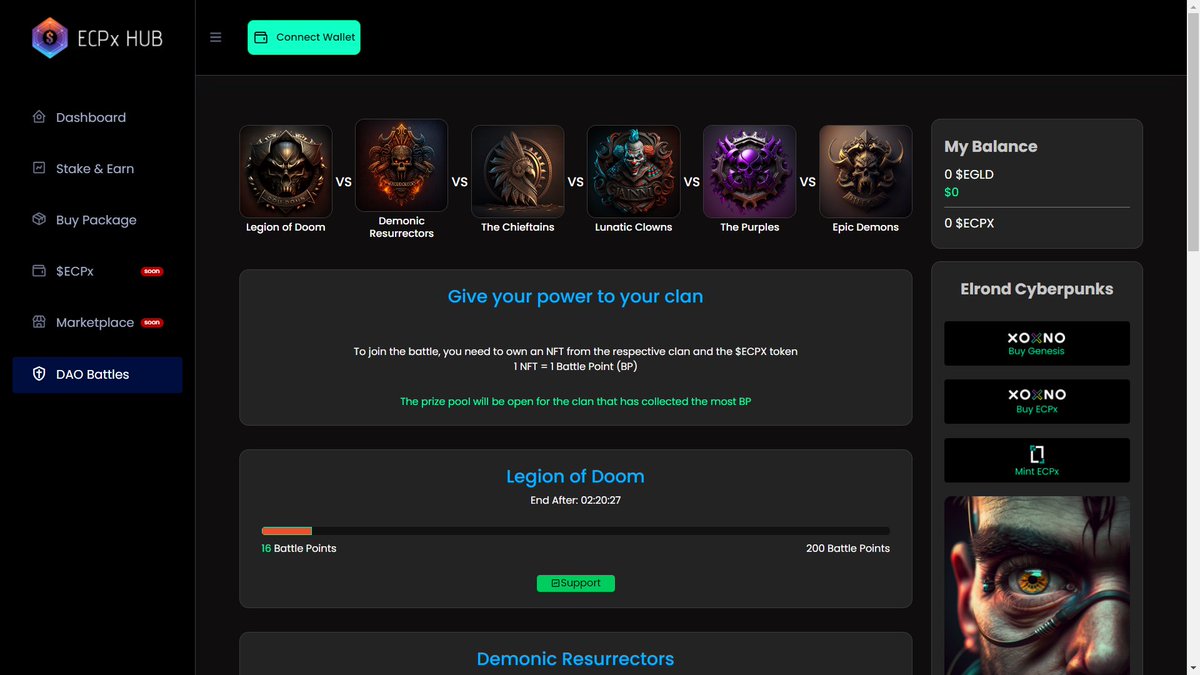Click the '0 $EGLD' balance value
This screenshot has height=675, width=1200.
[x=969, y=174]
